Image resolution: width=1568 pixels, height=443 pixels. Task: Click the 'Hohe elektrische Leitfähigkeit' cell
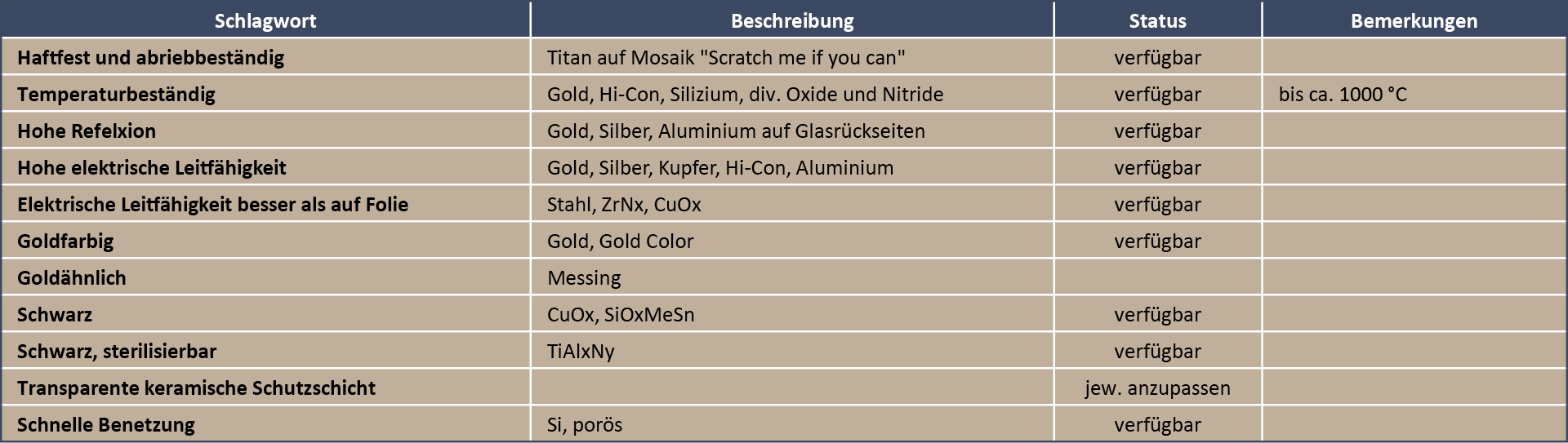click(265, 167)
